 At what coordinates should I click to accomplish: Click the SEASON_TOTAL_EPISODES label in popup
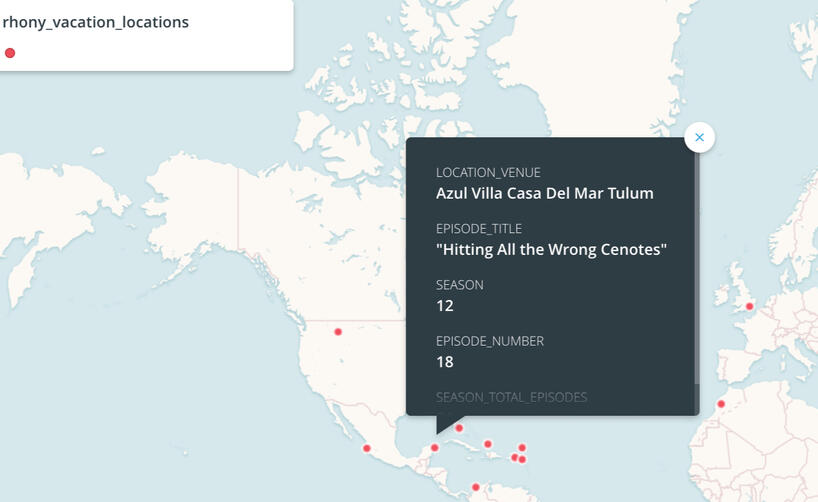coord(511,397)
